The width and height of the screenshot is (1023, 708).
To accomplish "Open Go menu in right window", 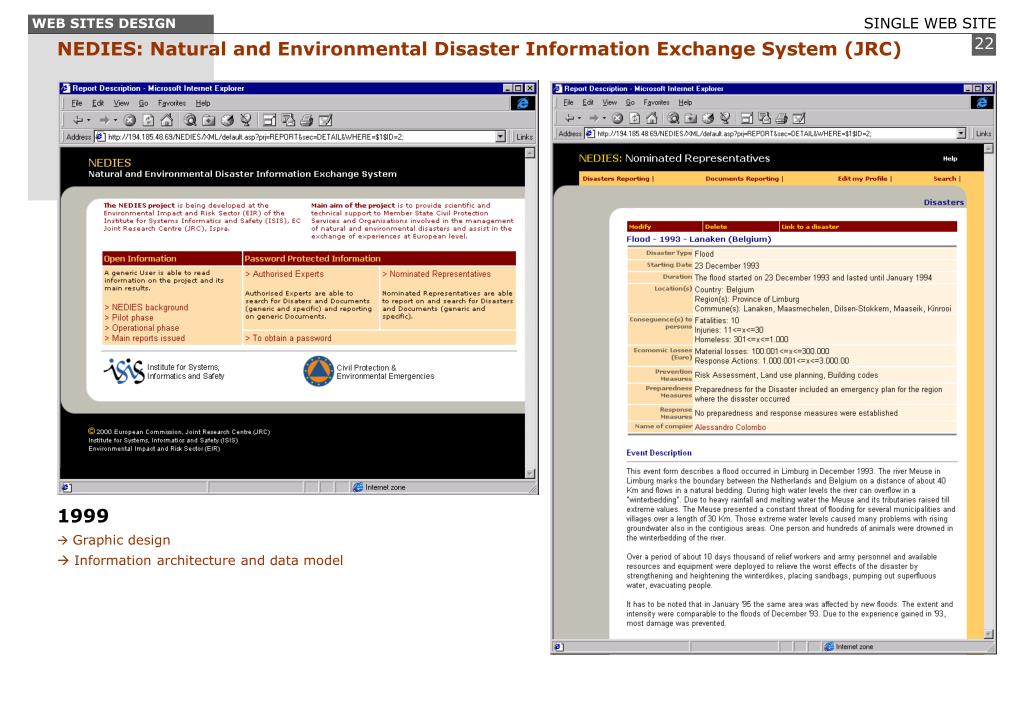I will point(630,102).
